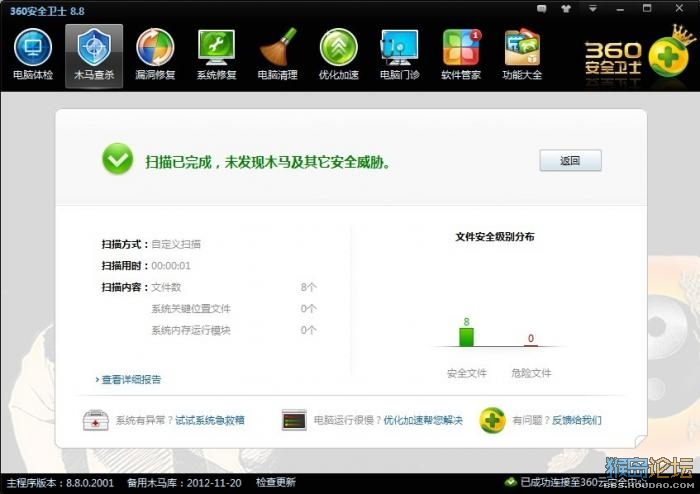700x494 pixels.
Task: Click the 优化加速帮您解决 link
Action: pyautogui.click(x=423, y=420)
